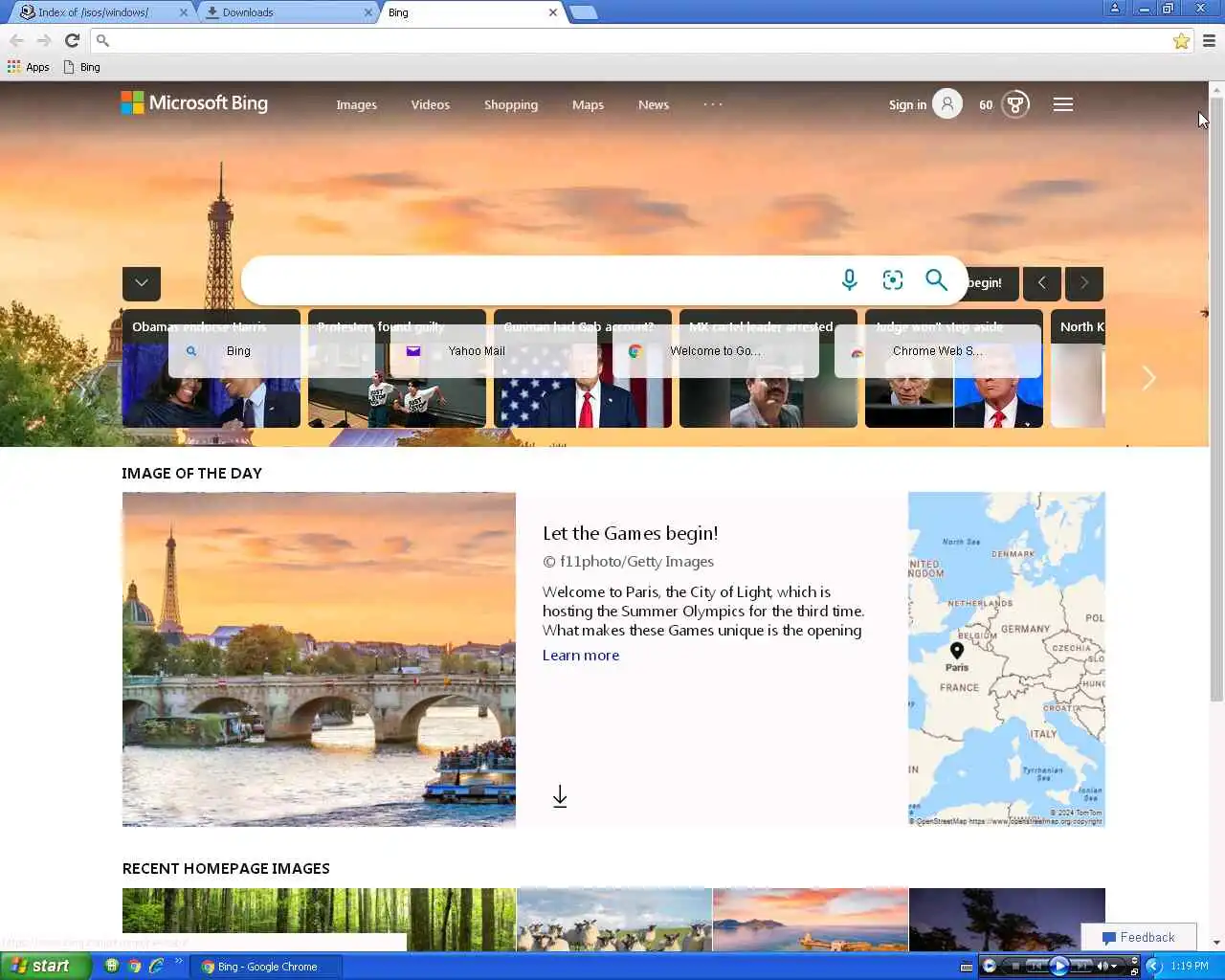Expand more Bing navigation options ellipsis
This screenshot has height=980, width=1225.
[x=713, y=104]
